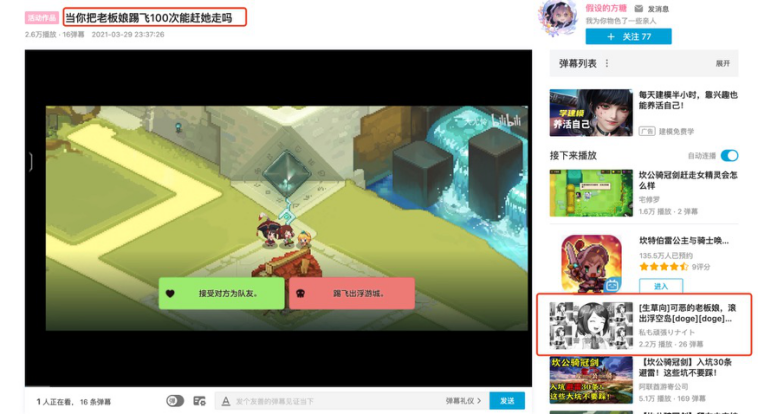The height and width of the screenshot is (414, 758).
Task: Click the 1人正在看 viewer count text
Action: click(x=54, y=402)
